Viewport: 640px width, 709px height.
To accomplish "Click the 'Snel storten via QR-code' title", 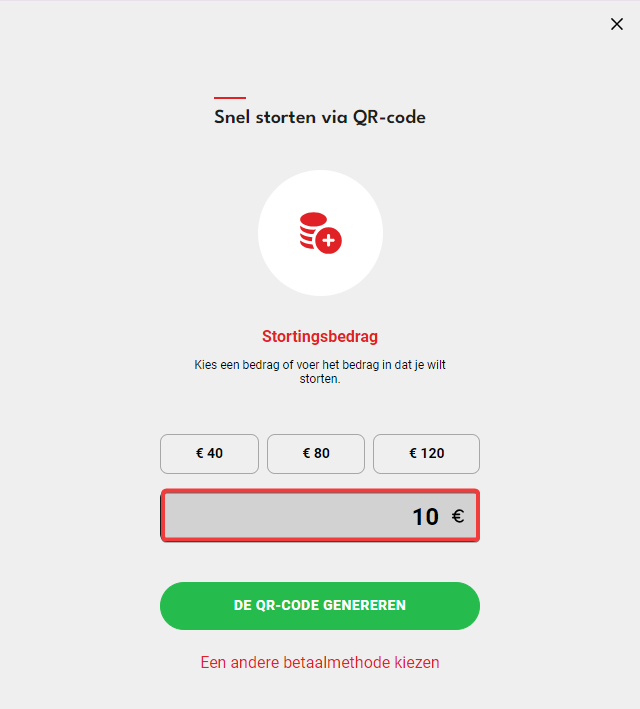I will coord(320,117).
